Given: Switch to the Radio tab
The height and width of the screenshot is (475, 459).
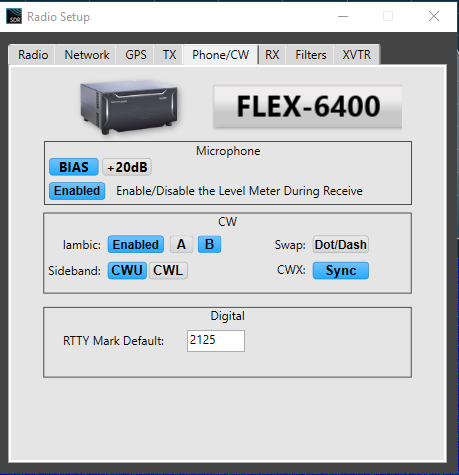Looking at the screenshot, I should point(33,55).
